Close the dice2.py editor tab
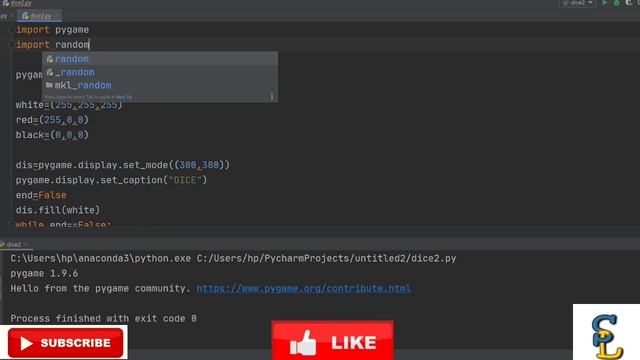 pos(57,16)
